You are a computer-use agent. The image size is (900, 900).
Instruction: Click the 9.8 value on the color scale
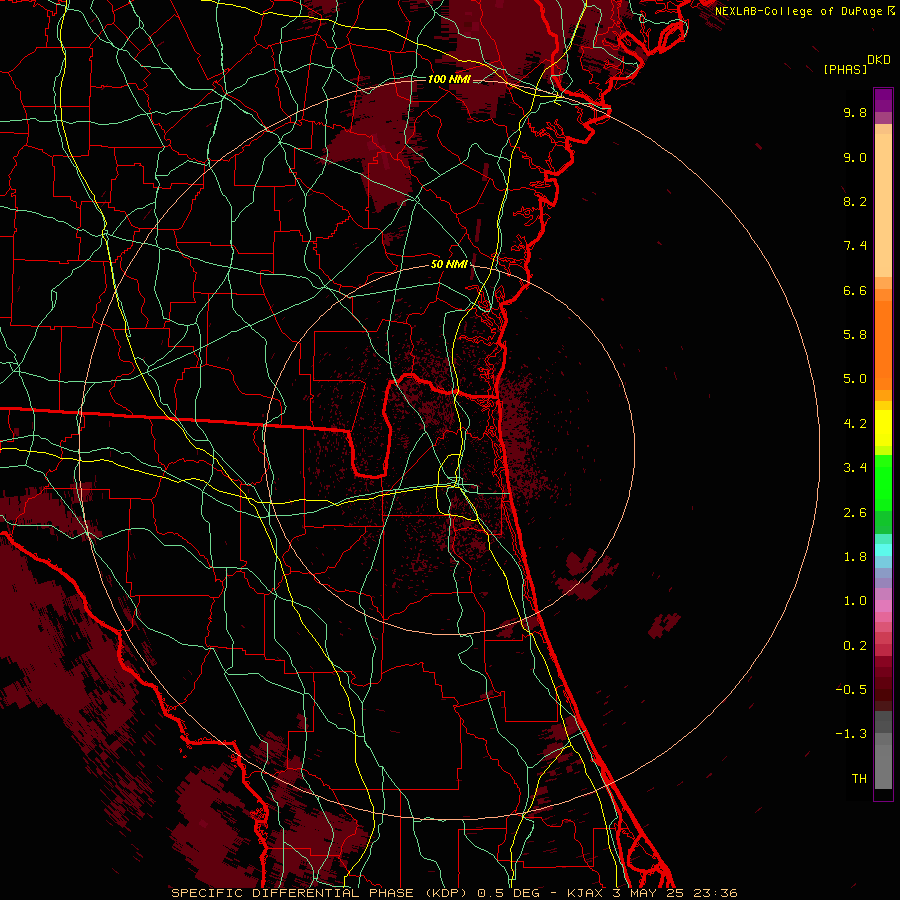pos(855,112)
